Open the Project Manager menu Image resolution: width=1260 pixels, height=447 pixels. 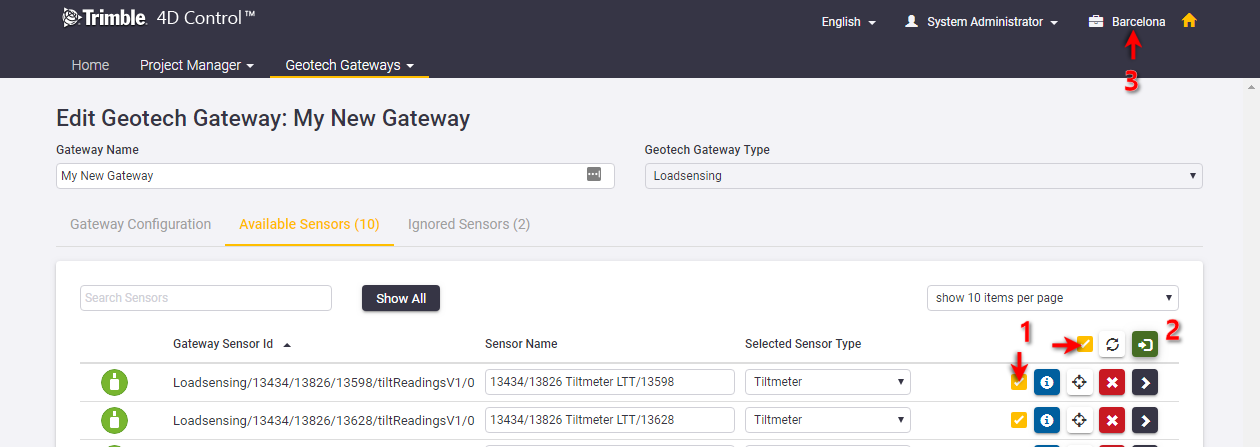coord(196,65)
